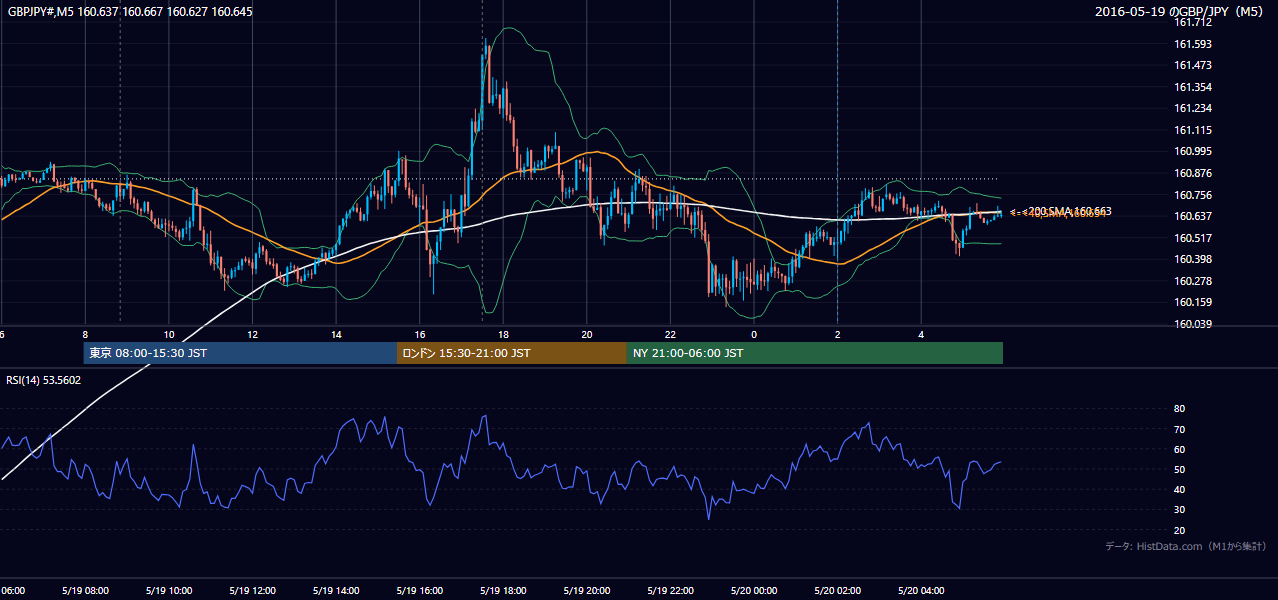This screenshot has width=1278, height=600.
Task: Click RSI scale value 80
Action: [x=1180, y=409]
